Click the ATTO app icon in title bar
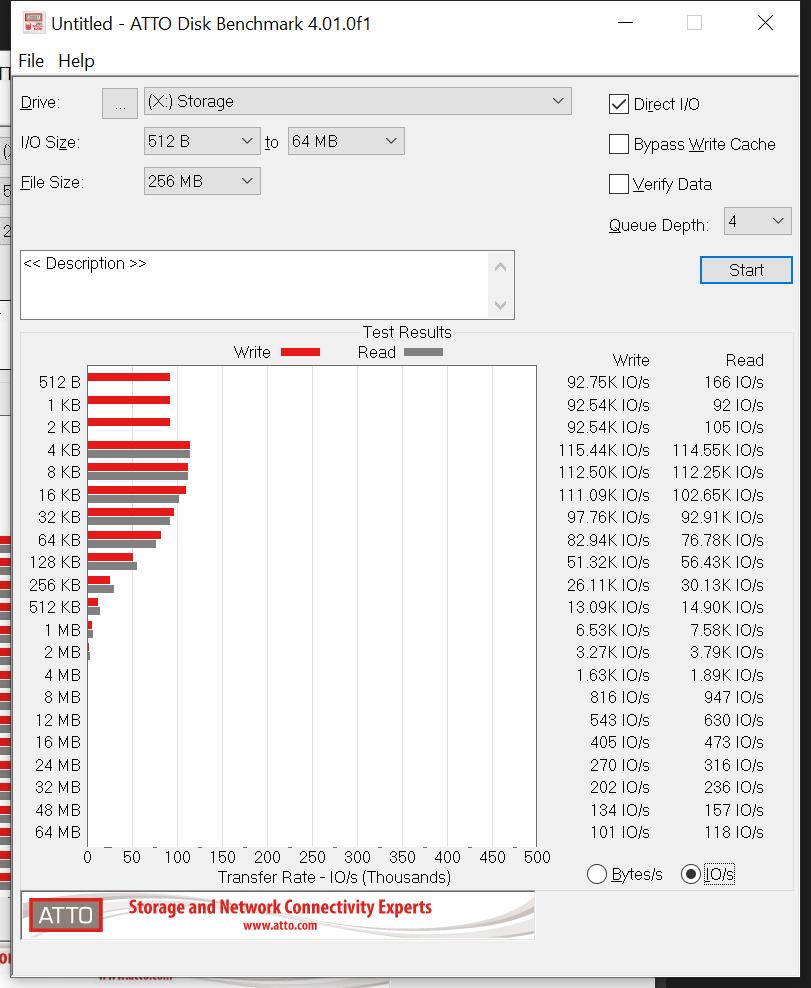Viewport: 811px width, 988px height. (x=33, y=23)
